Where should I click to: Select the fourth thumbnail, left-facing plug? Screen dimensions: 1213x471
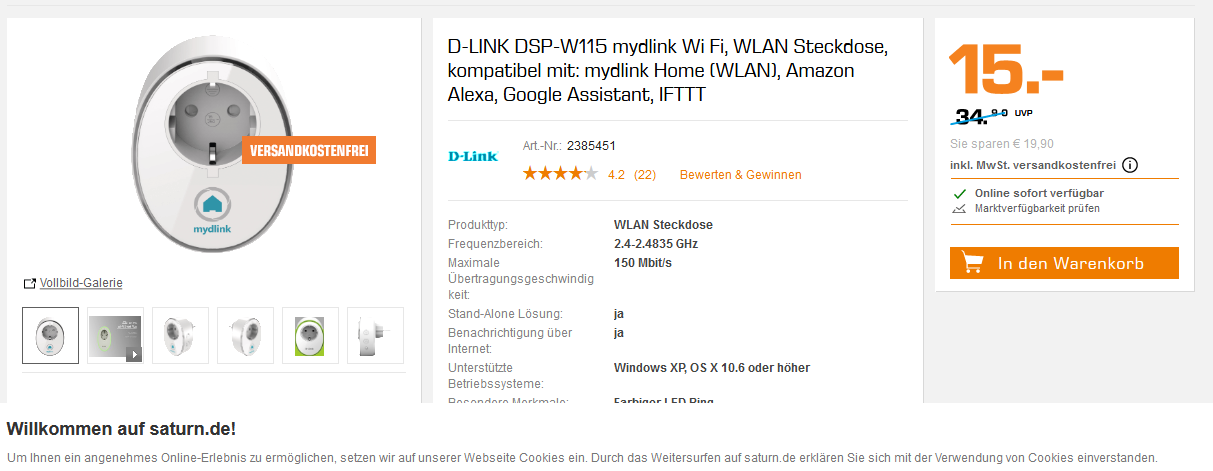[245, 335]
